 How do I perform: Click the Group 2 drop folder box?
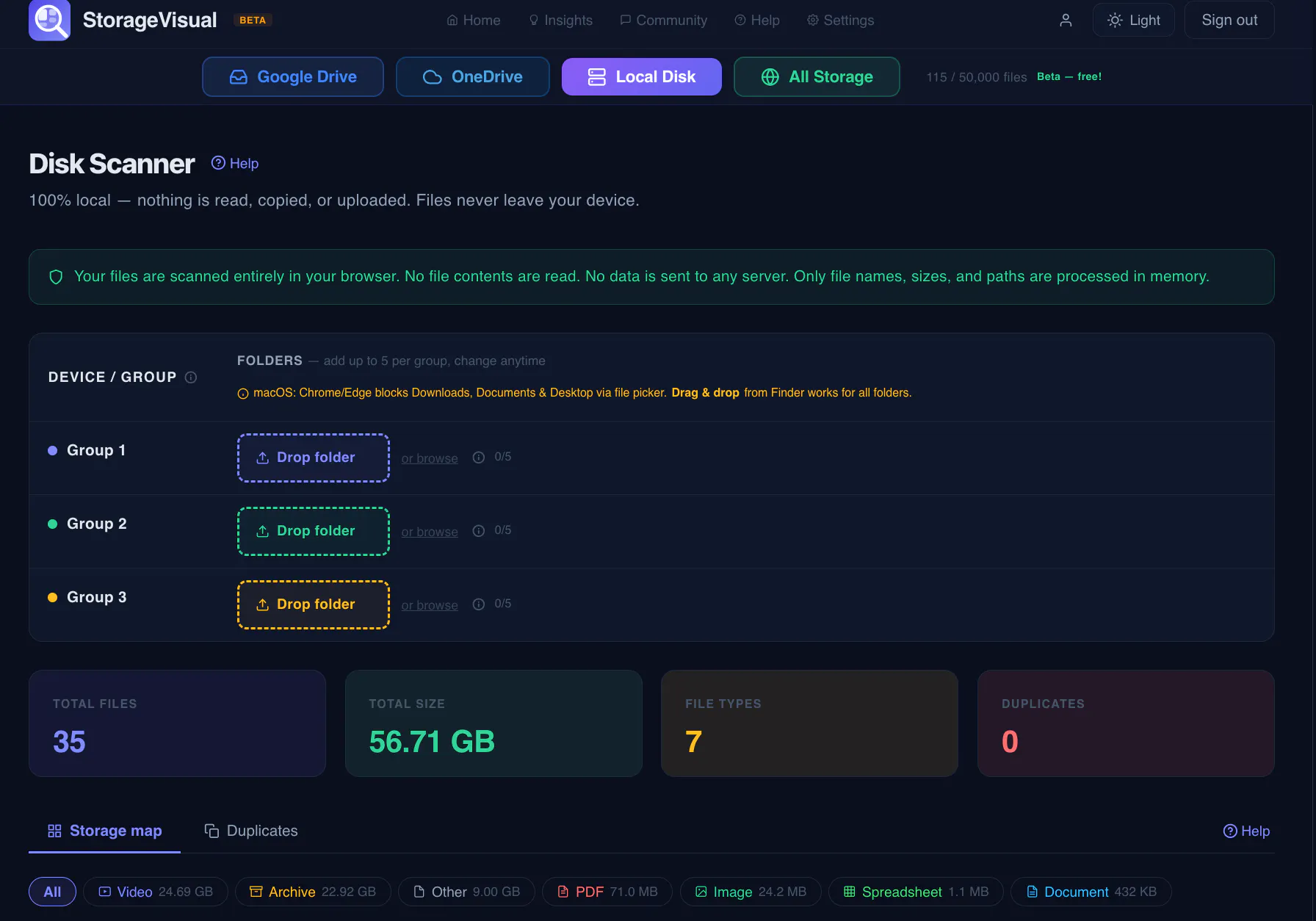pos(314,531)
